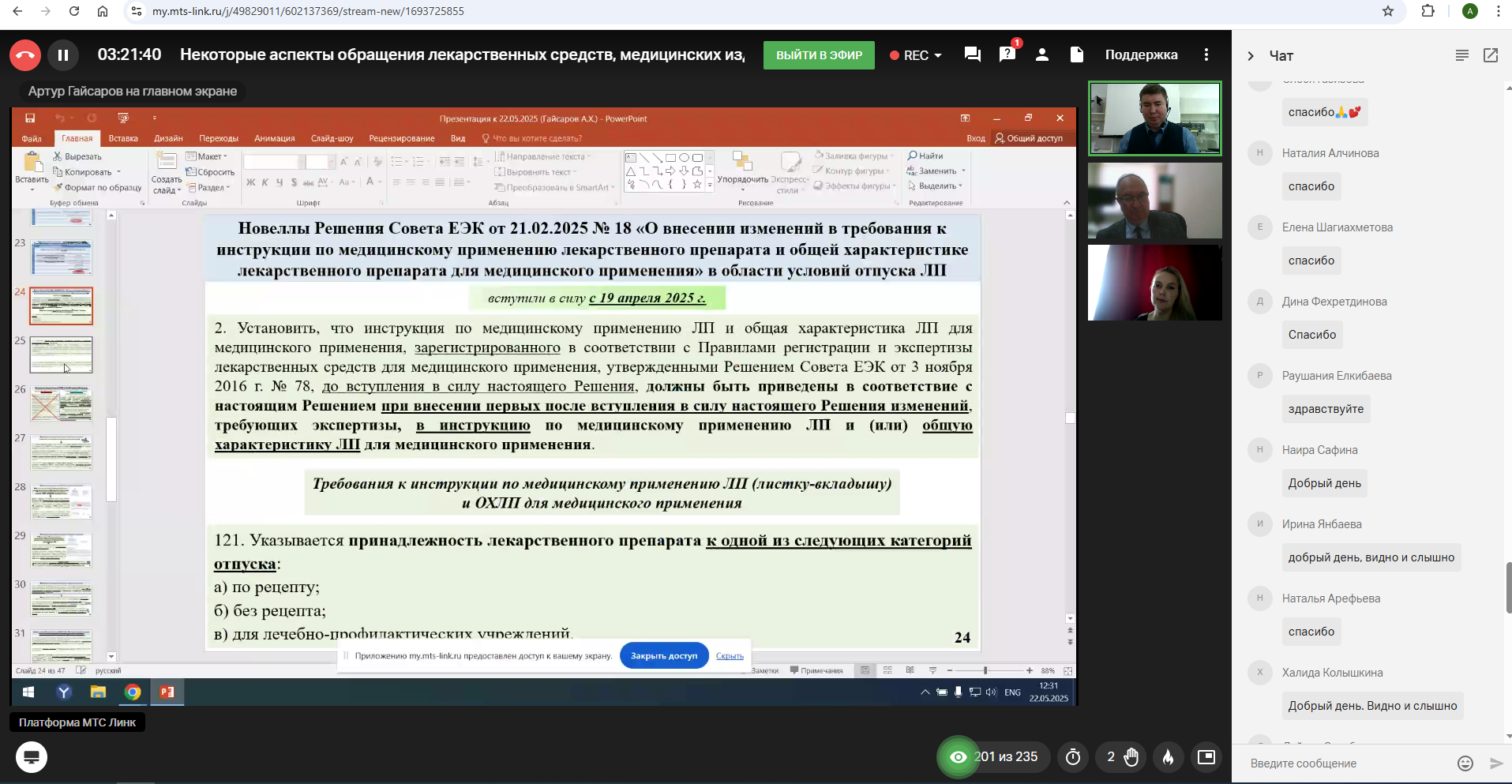Click the chat panel vertical scrollbar

click(1508, 587)
